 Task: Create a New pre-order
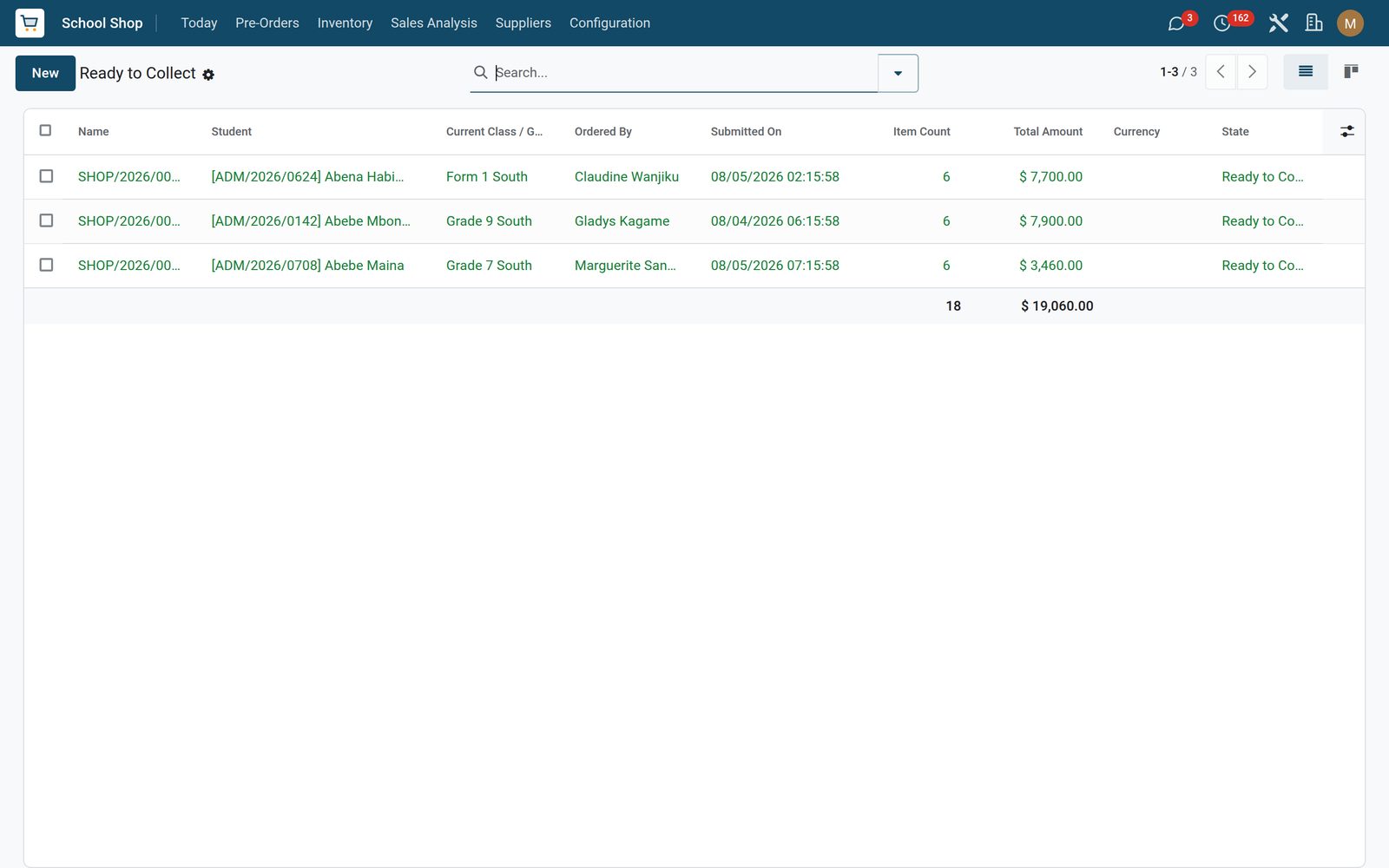click(45, 73)
